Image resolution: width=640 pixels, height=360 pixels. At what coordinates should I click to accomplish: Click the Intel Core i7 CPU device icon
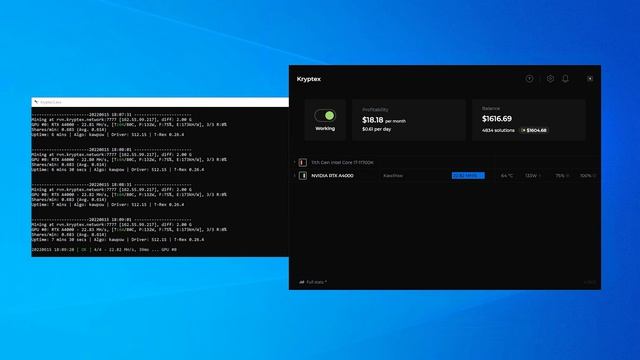coord(302,162)
